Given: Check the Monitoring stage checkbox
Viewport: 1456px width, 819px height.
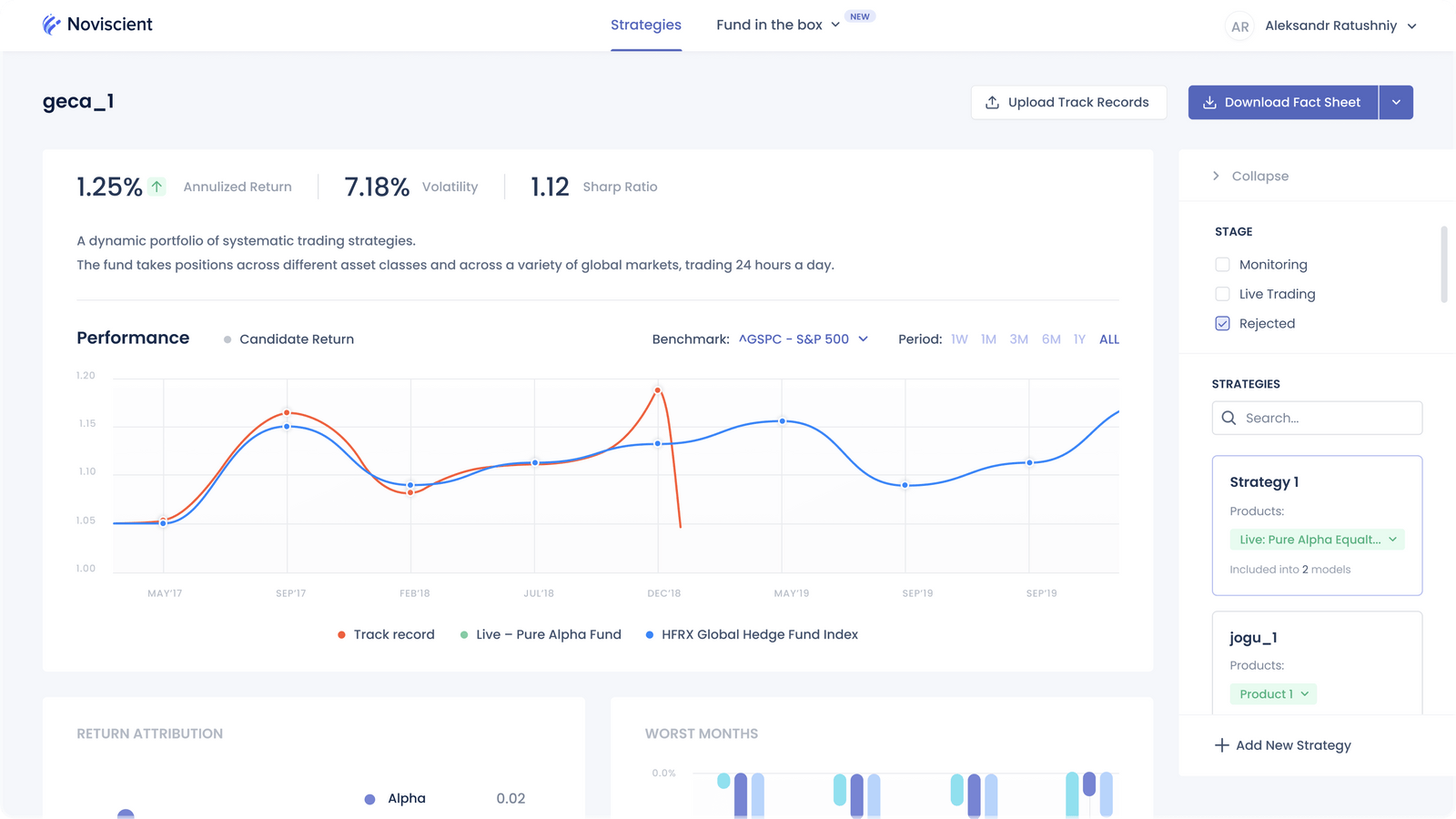Looking at the screenshot, I should [x=1222, y=265].
